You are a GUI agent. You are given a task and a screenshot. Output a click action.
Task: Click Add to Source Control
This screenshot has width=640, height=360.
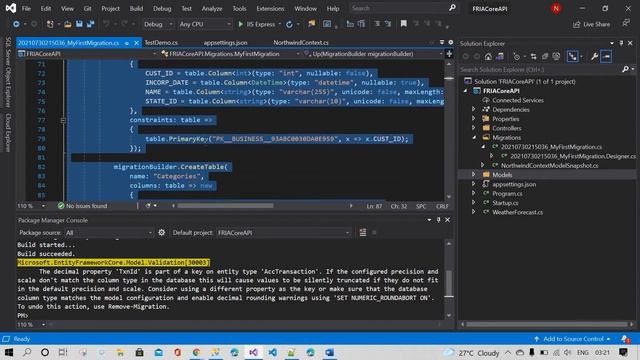pyautogui.click(x=572, y=339)
